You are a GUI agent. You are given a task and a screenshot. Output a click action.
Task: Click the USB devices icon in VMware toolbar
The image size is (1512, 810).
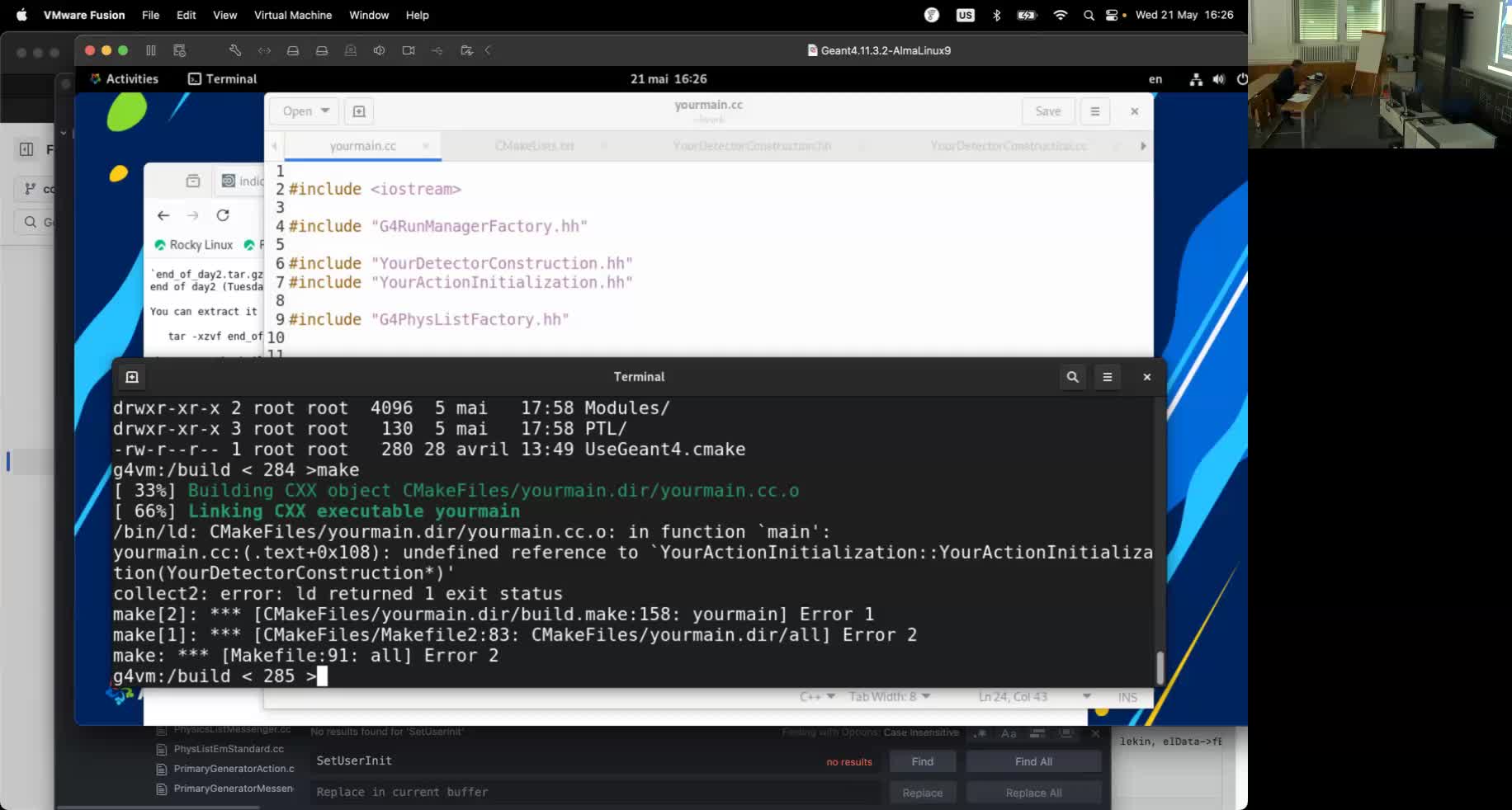(437, 50)
